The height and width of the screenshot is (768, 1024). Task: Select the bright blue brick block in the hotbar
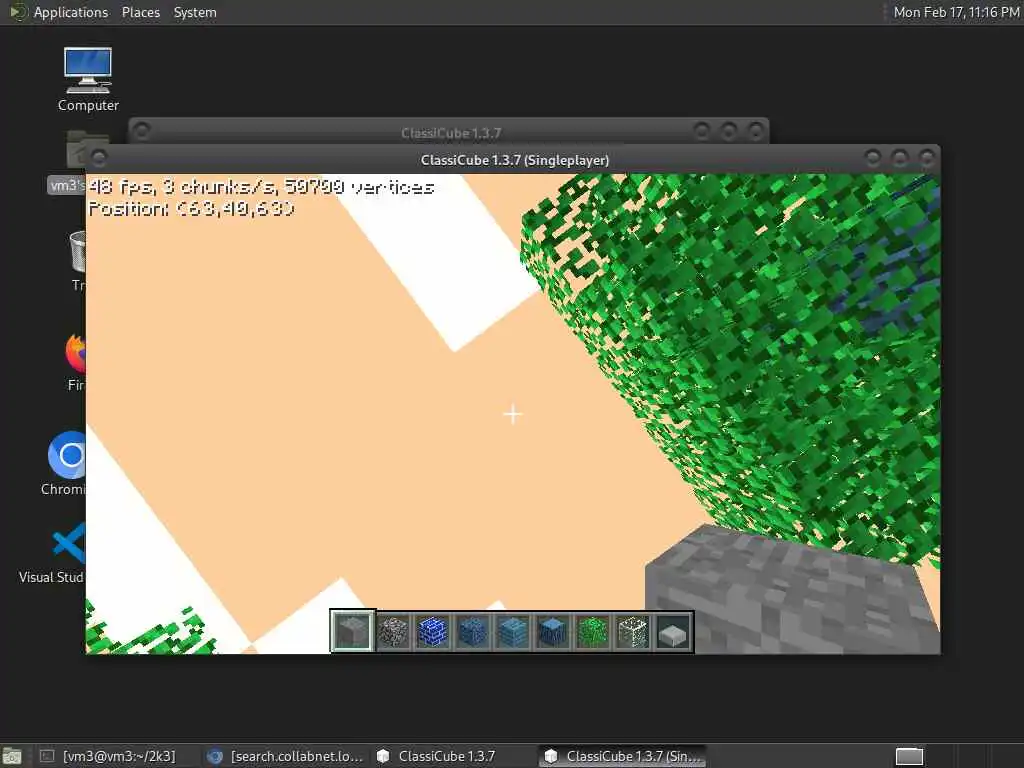coord(432,632)
